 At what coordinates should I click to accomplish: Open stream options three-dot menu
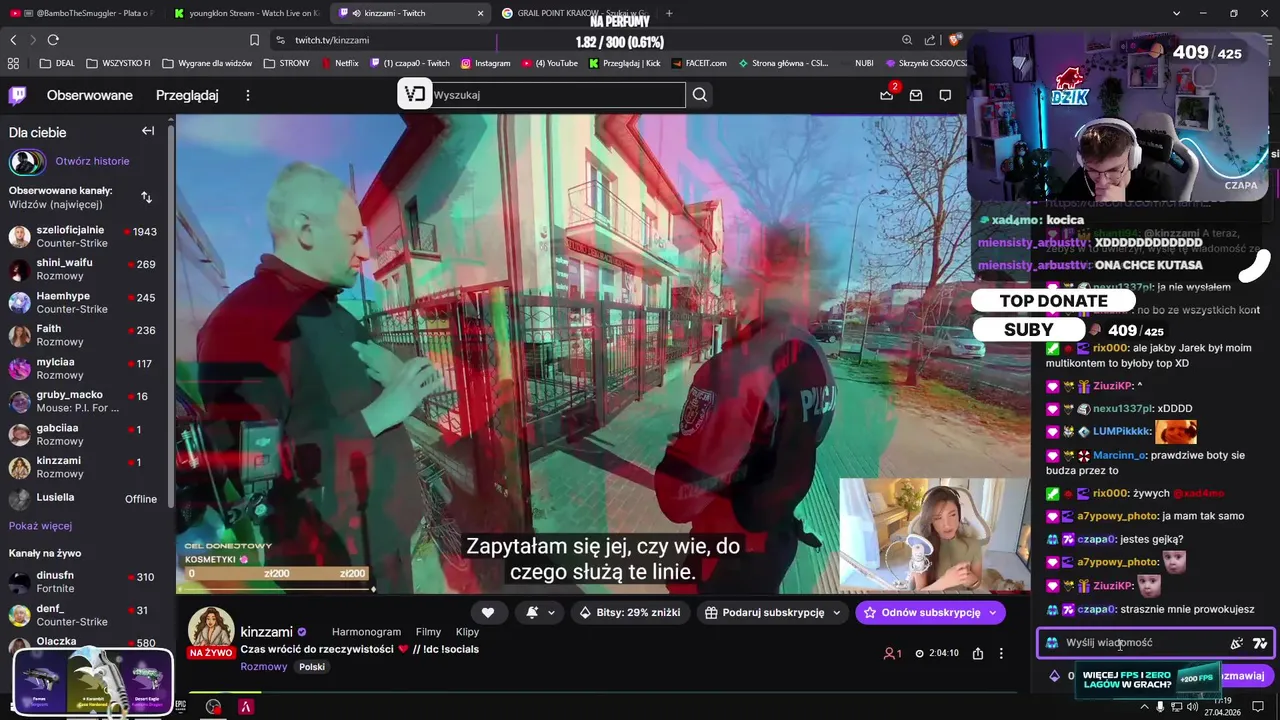pos(1001,653)
